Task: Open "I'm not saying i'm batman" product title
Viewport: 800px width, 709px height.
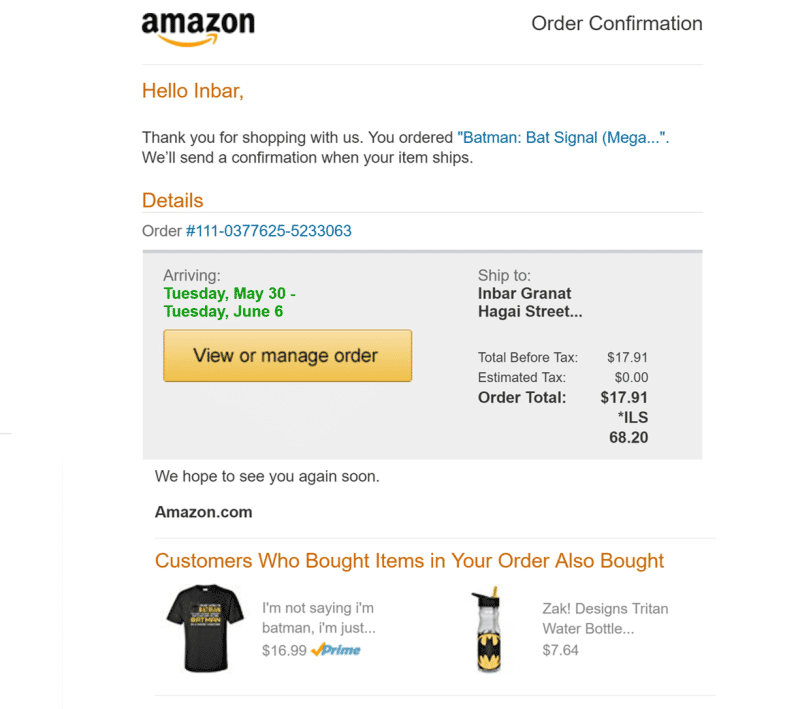Action: [318, 618]
